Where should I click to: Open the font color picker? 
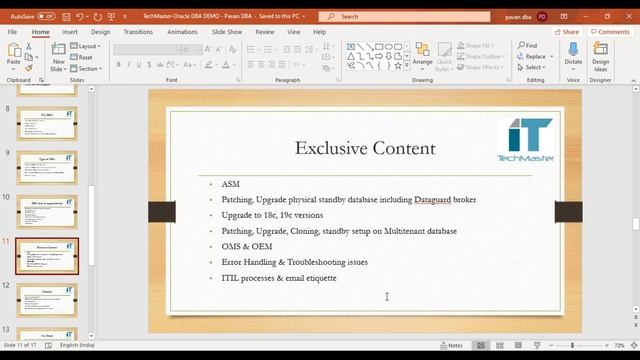(226, 64)
